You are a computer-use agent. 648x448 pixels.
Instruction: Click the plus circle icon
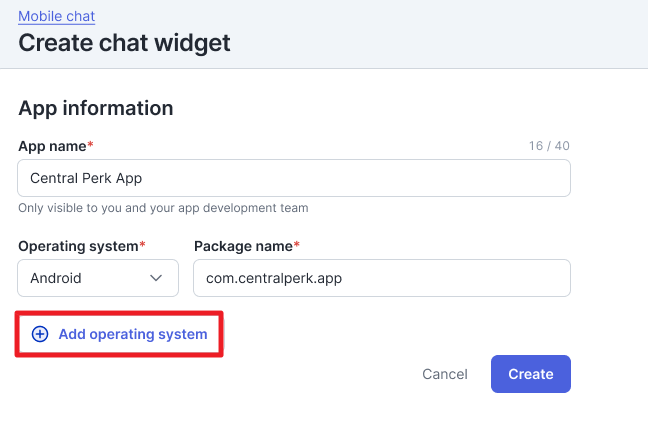pos(40,334)
